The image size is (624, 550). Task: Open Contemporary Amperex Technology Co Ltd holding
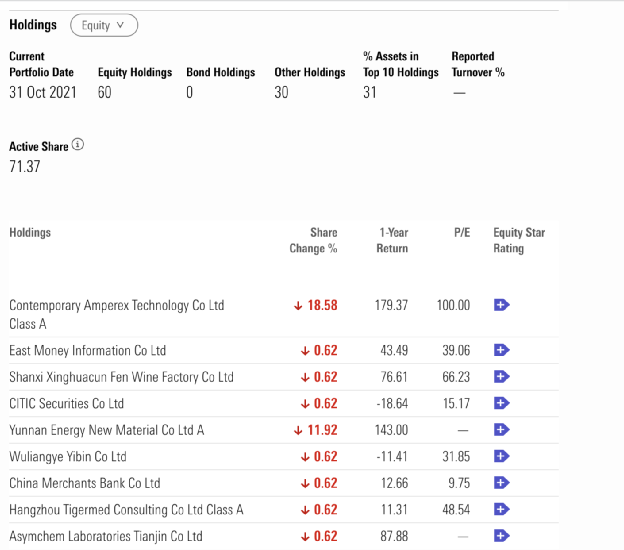click(x=116, y=305)
